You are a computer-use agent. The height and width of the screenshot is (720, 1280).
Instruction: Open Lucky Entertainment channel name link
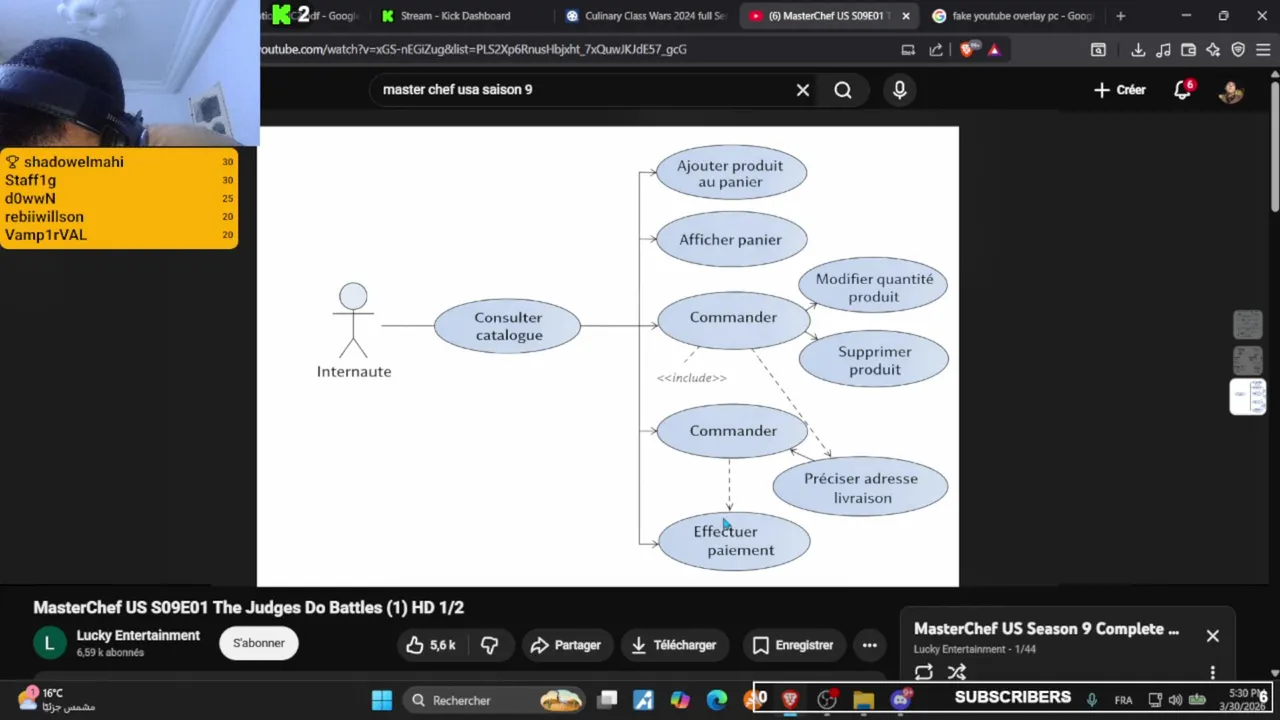point(138,635)
